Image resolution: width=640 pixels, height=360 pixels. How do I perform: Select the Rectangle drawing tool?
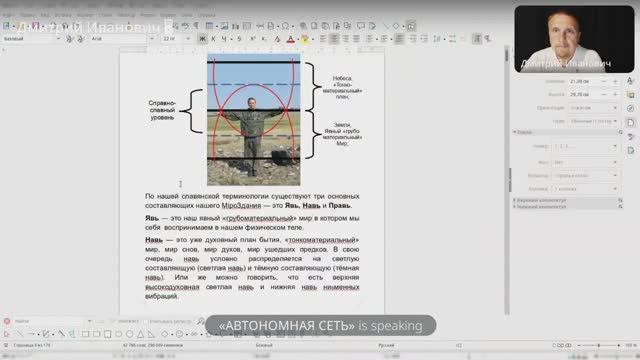click(85, 334)
